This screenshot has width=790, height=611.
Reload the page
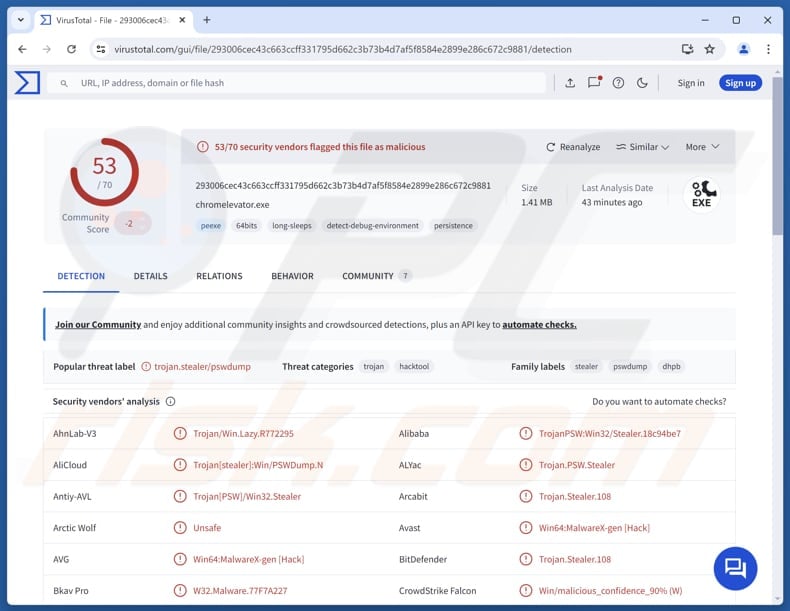72,49
